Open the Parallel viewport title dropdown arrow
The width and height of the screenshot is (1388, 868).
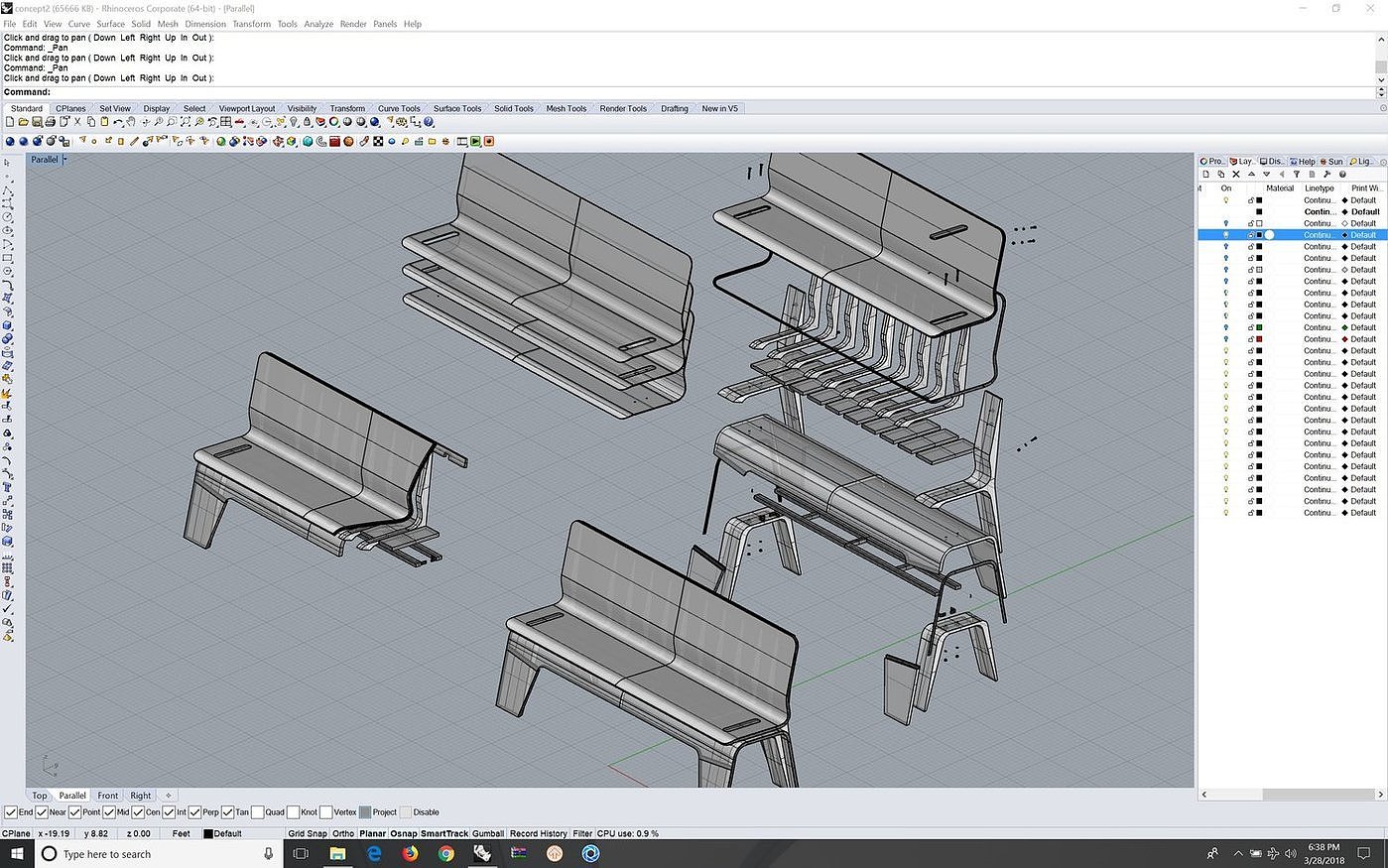pos(65,160)
